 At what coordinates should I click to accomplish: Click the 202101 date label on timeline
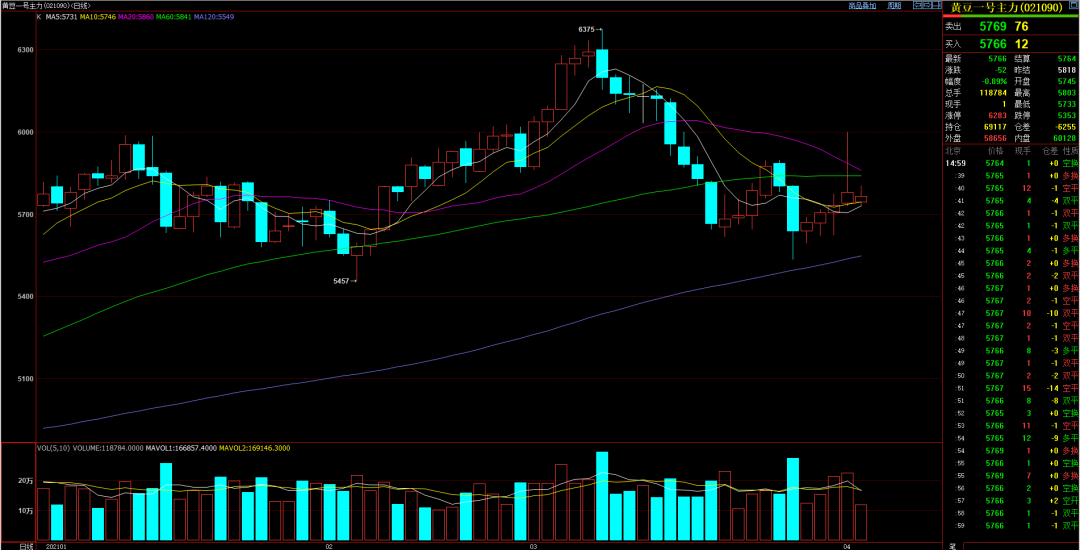coord(56,546)
